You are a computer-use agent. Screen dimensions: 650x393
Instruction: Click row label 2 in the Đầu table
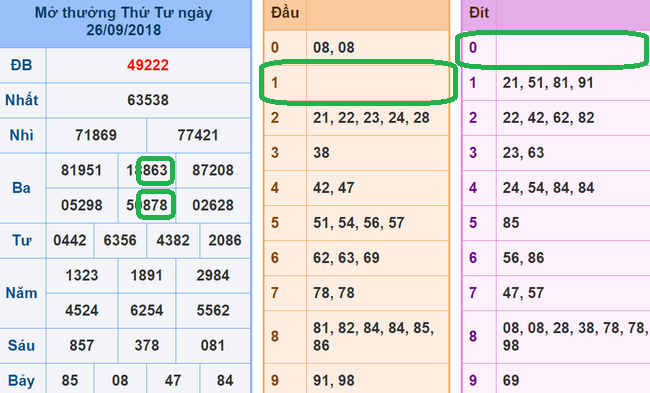pyautogui.click(x=275, y=118)
